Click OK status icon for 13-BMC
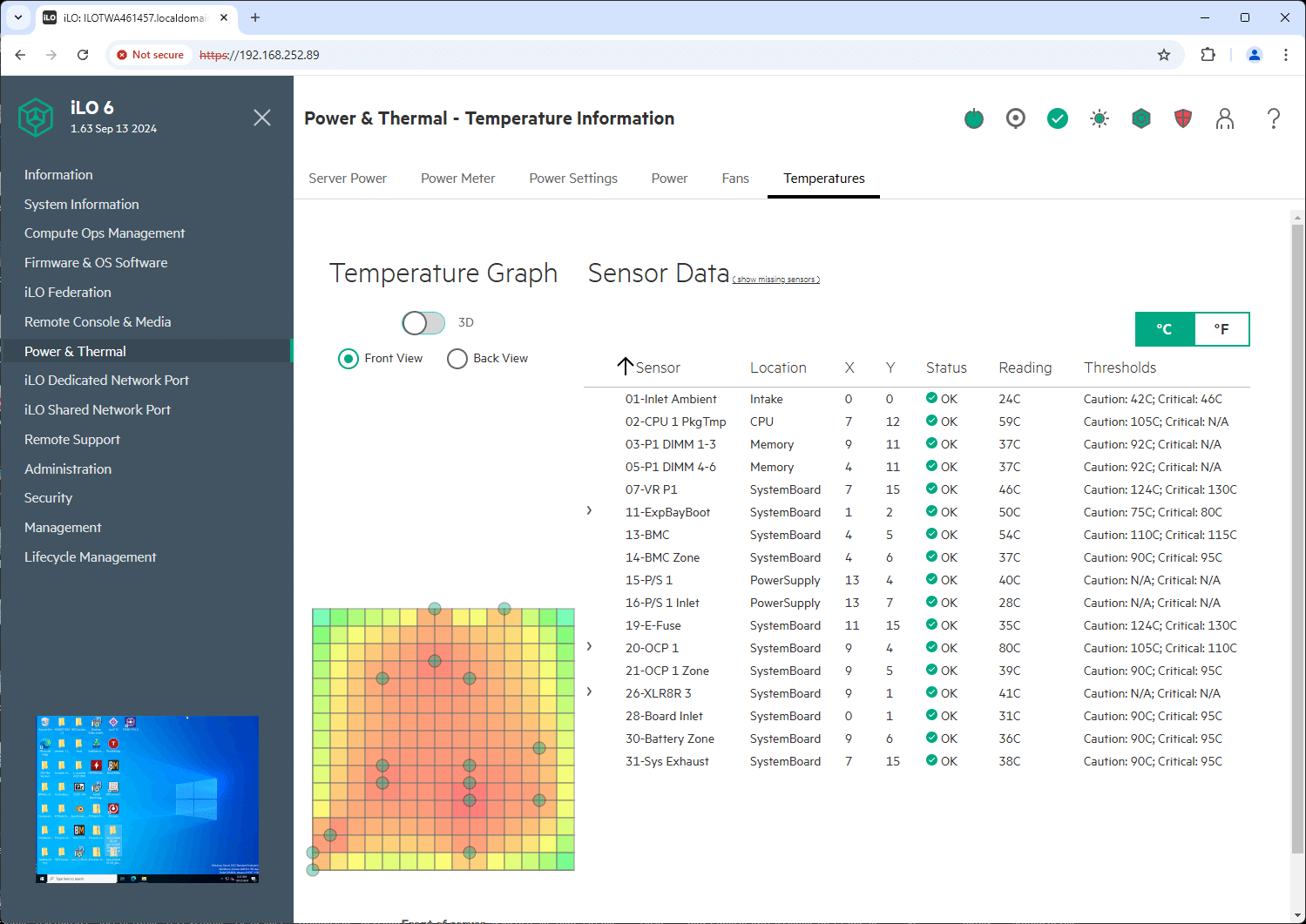 click(931, 534)
